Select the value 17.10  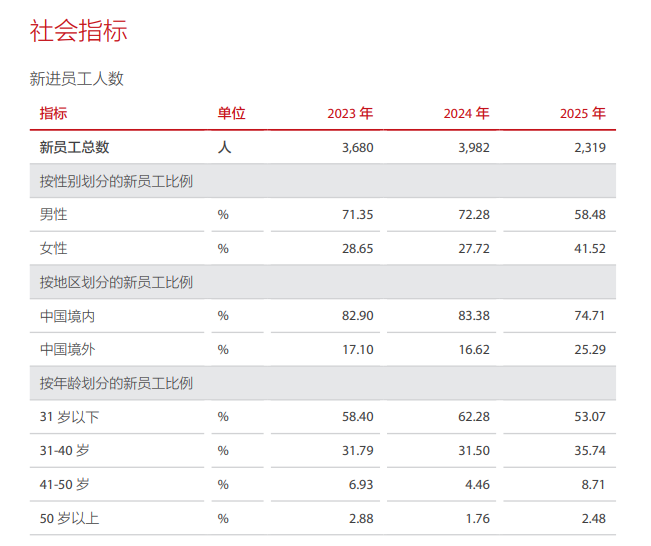tap(357, 350)
